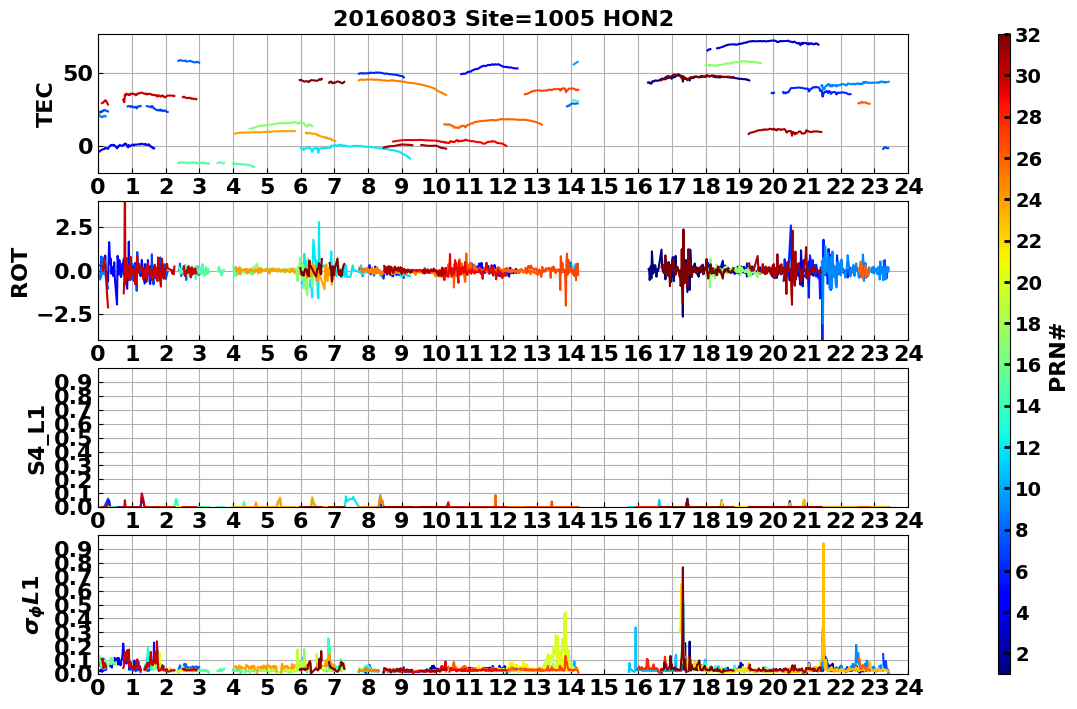Click the σφL1 y-axis label
Viewport: 1077px width, 709px height.
[x=32, y=605]
